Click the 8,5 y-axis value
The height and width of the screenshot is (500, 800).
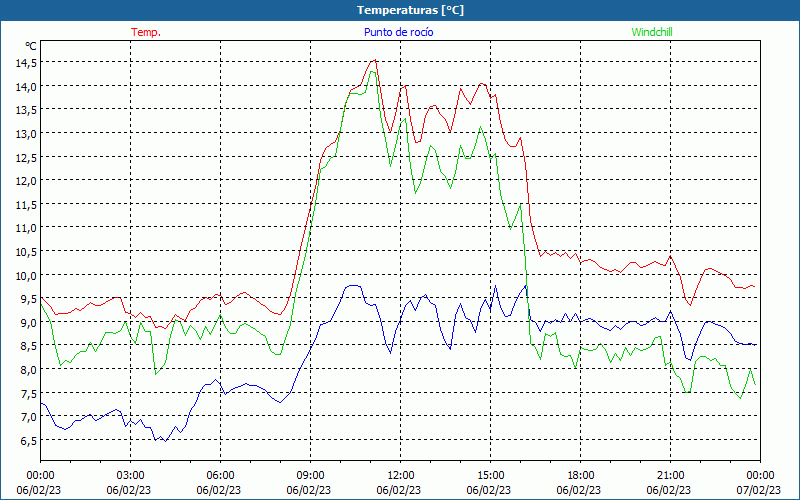click(x=29, y=345)
